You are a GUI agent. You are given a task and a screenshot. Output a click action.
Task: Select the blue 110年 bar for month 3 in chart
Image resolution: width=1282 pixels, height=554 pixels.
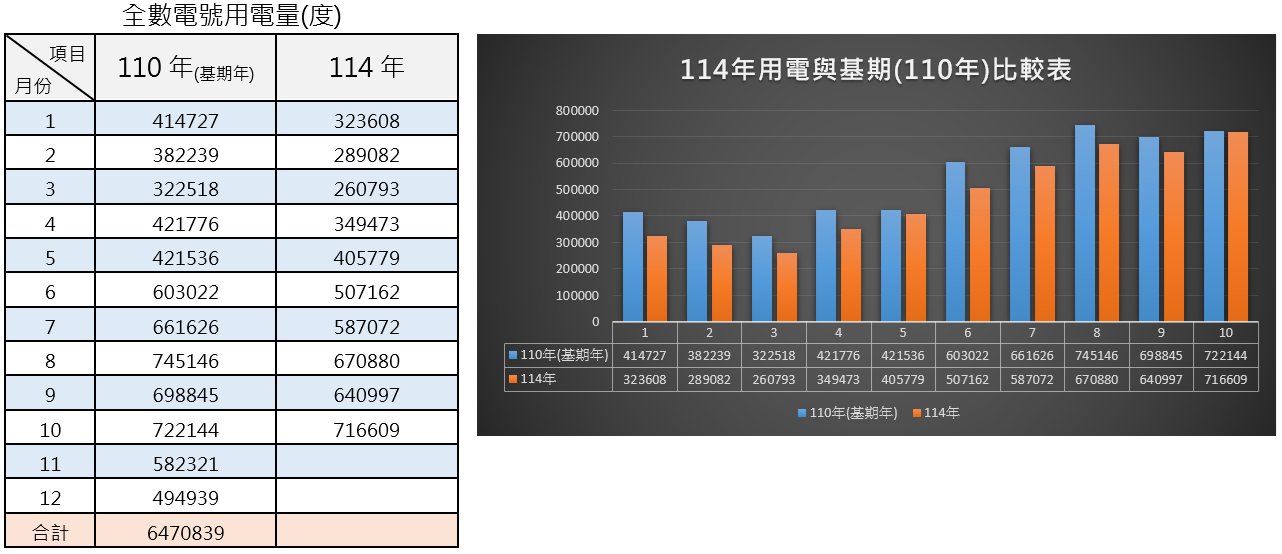point(762,279)
